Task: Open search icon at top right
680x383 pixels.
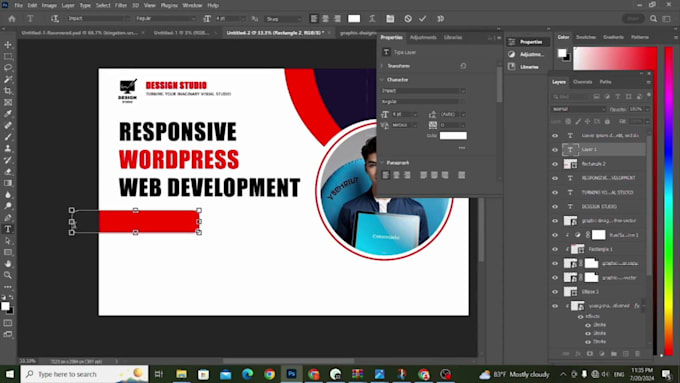Action: [653, 19]
